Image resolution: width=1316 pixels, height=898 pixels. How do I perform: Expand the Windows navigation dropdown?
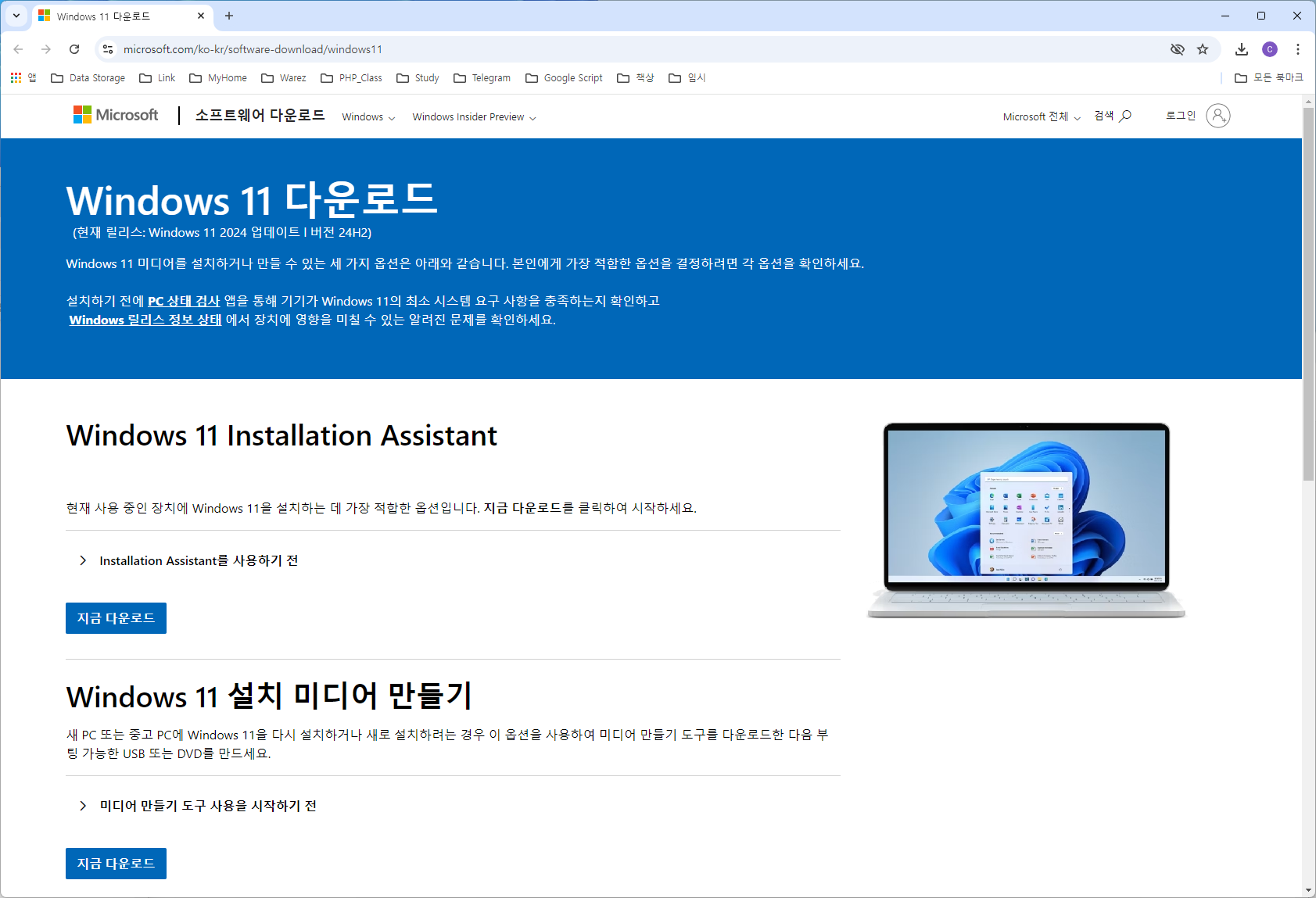click(368, 116)
